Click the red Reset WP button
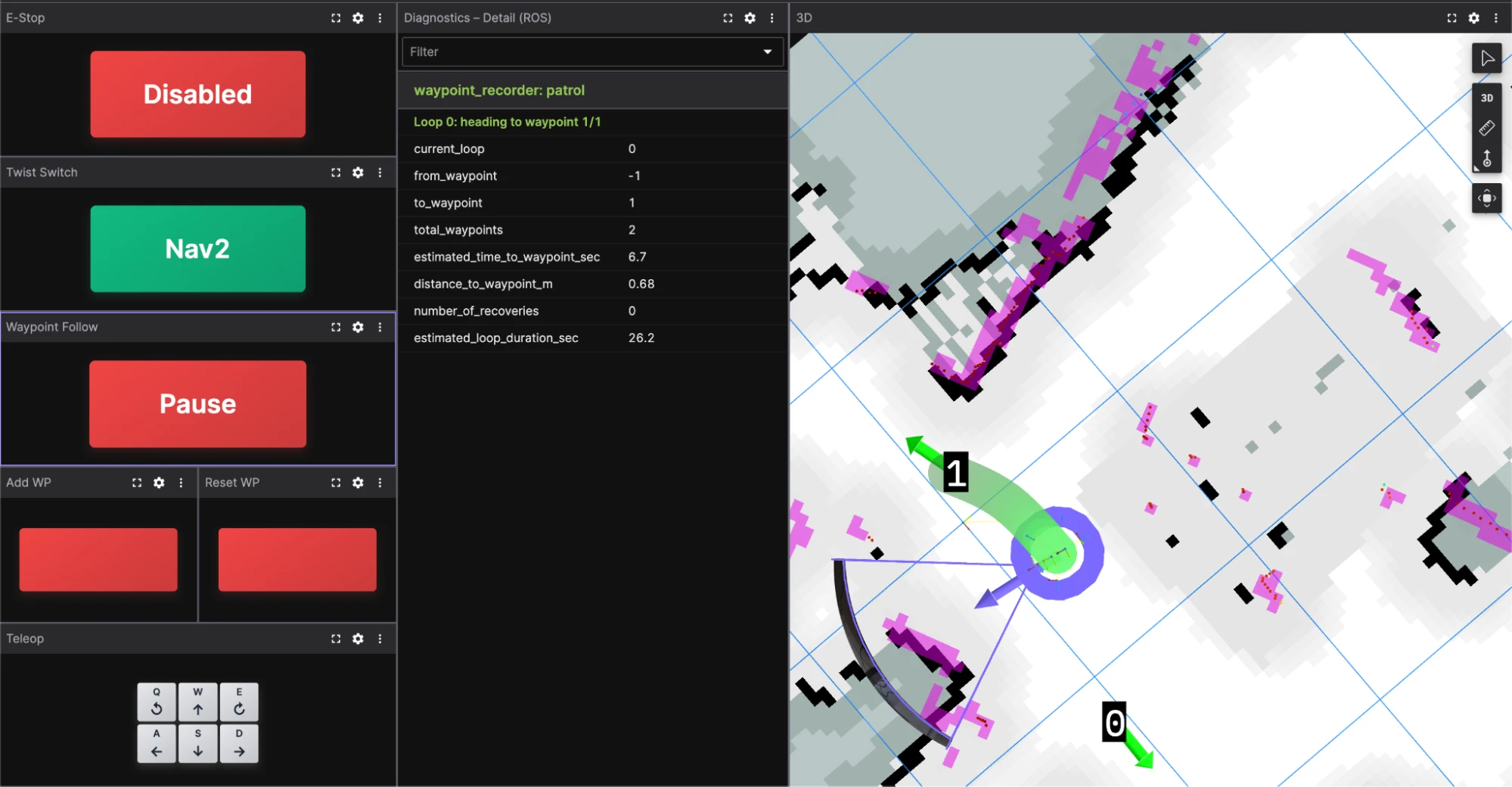The width and height of the screenshot is (1512, 787). [297, 559]
